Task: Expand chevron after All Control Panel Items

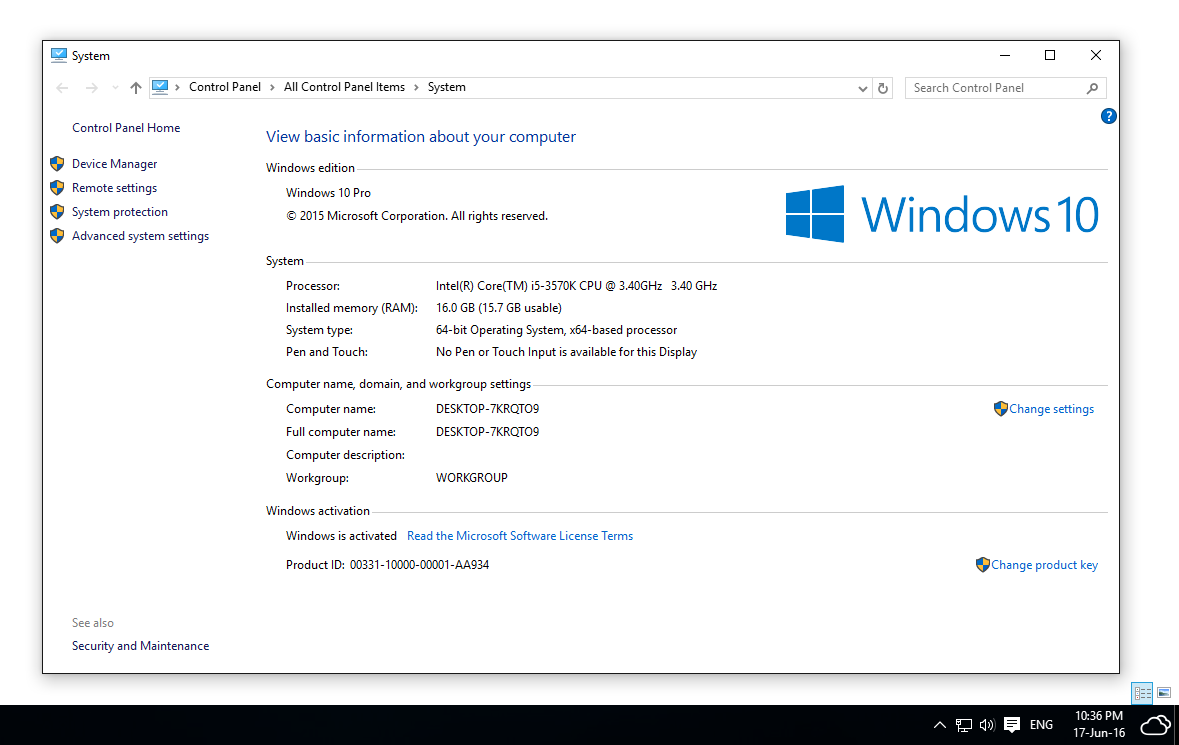Action: (x=416, y=88)
